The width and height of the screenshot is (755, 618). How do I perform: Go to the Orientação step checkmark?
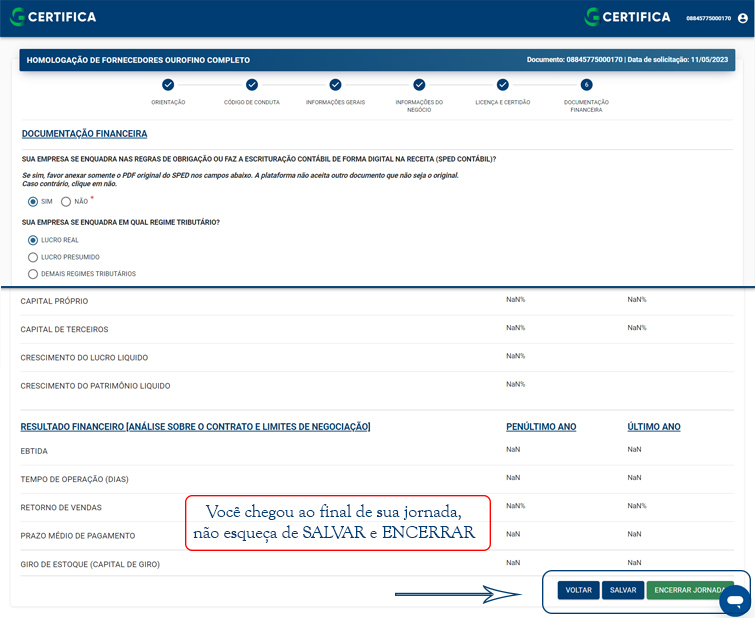coord(168,85)
